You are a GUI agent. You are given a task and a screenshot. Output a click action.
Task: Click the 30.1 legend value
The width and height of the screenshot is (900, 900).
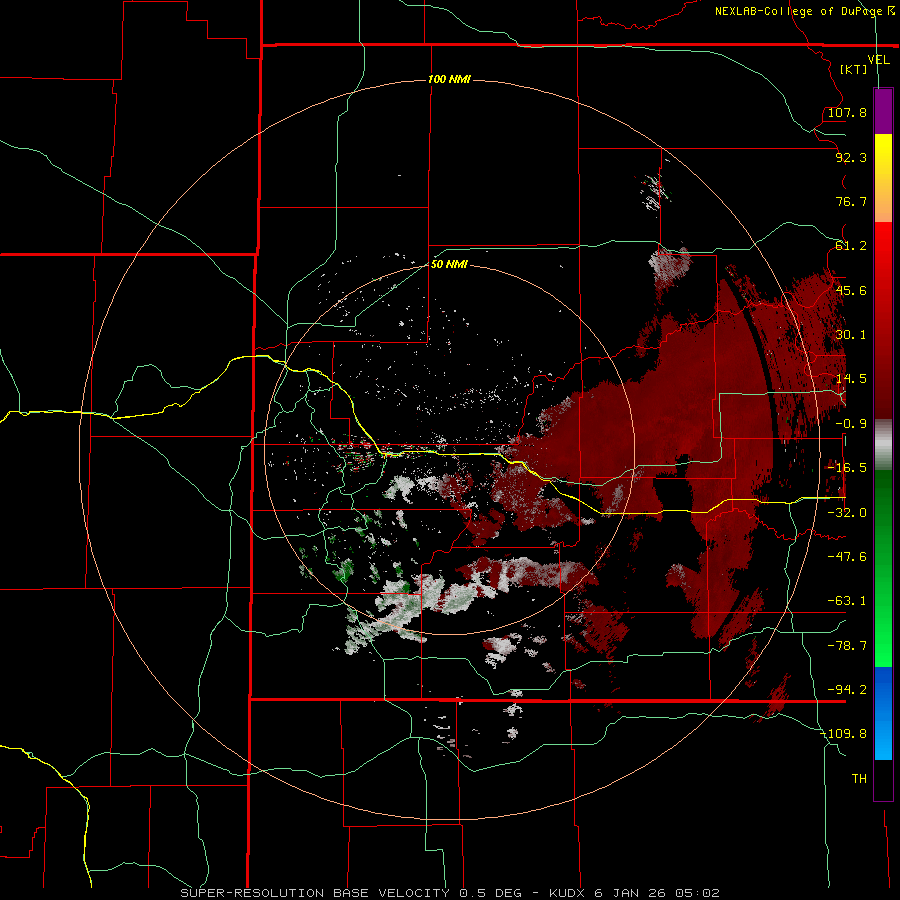pyautogui.click(x=851, y=335)
